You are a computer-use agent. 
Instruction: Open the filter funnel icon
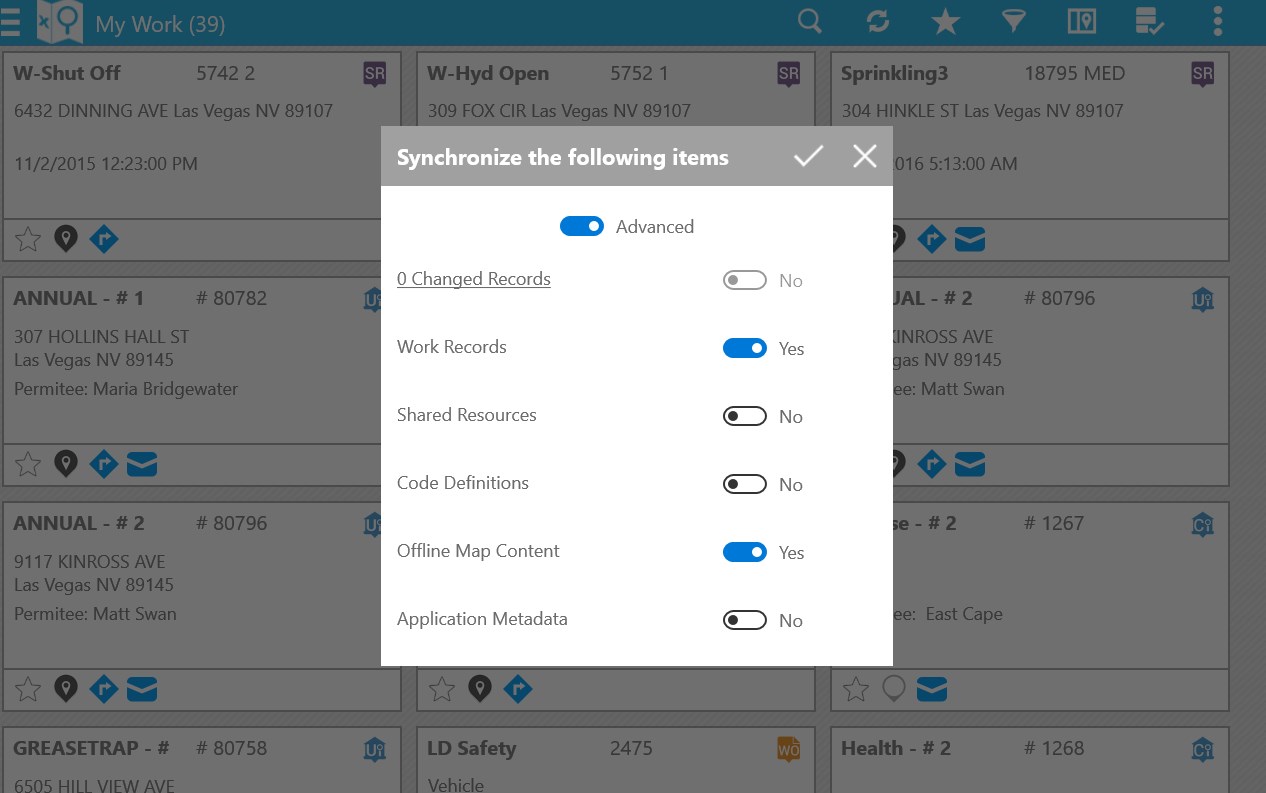[1013, 21]
